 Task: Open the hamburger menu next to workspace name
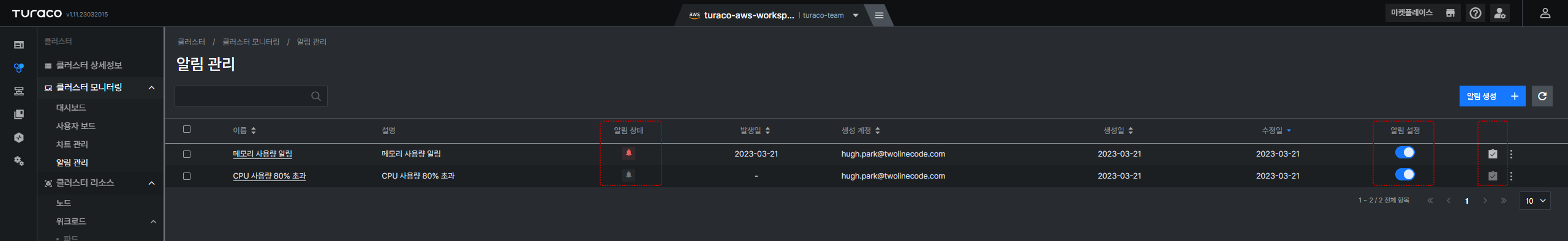click(x=879, y=15)
